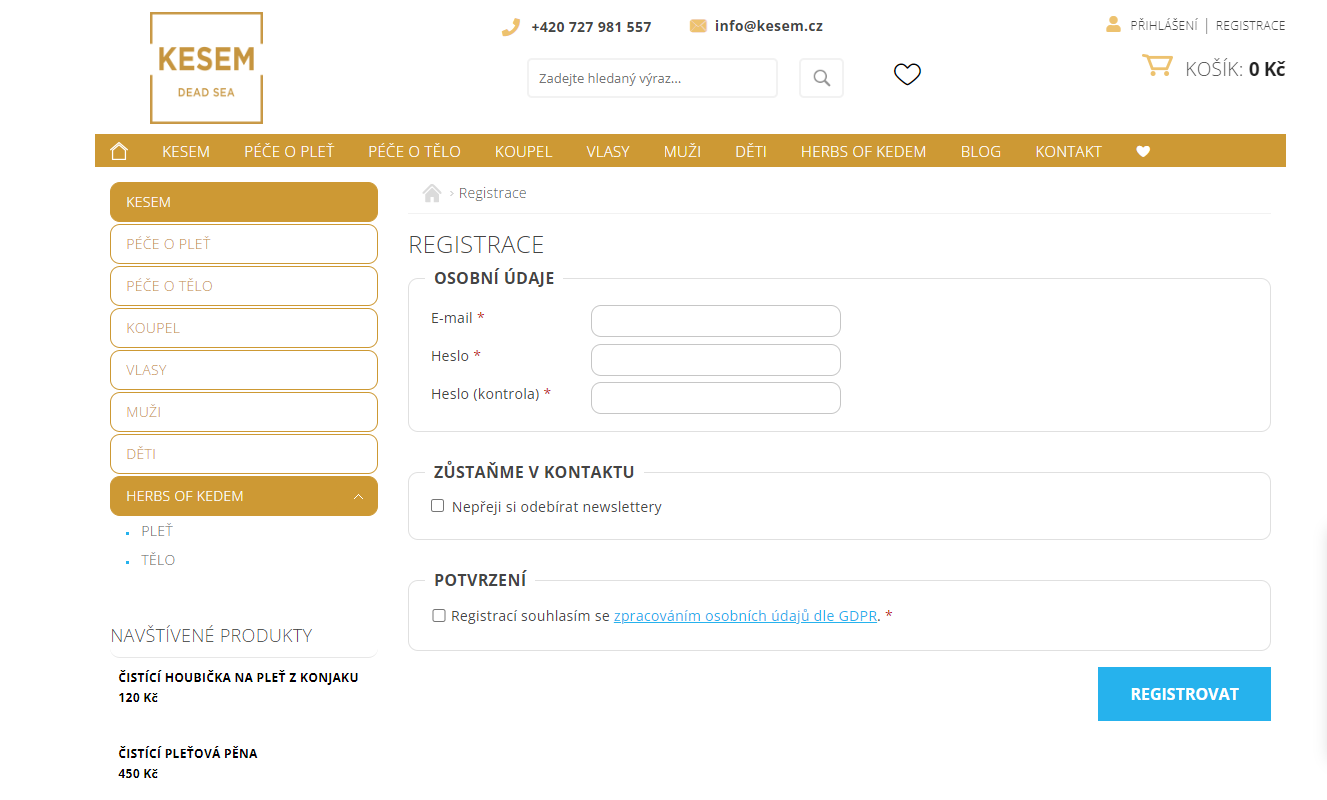Click the PŘIHLÁŠENÍ link

pos(1163,25)
